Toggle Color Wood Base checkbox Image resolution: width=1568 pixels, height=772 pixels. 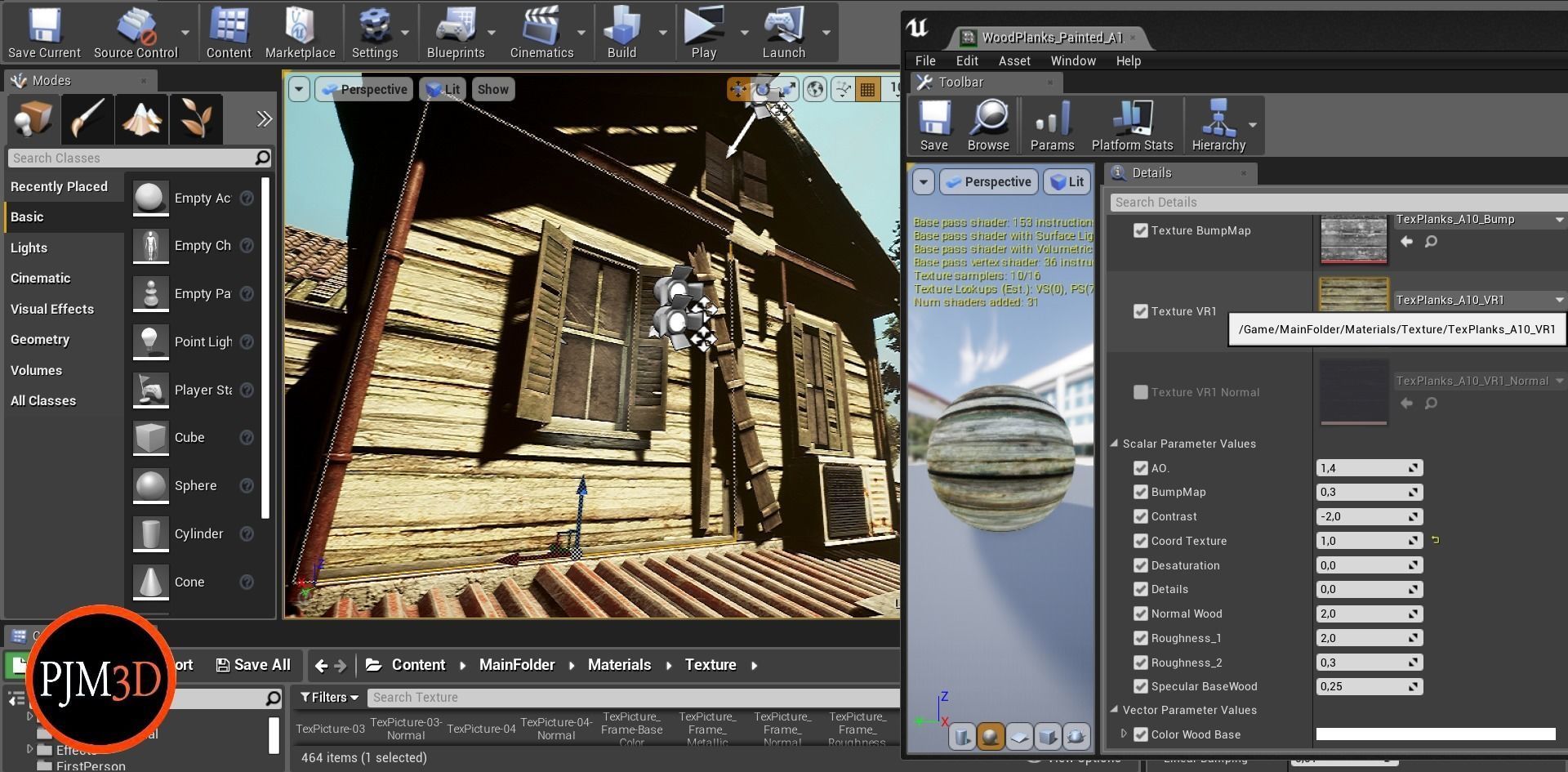[x=1141, y=734]
